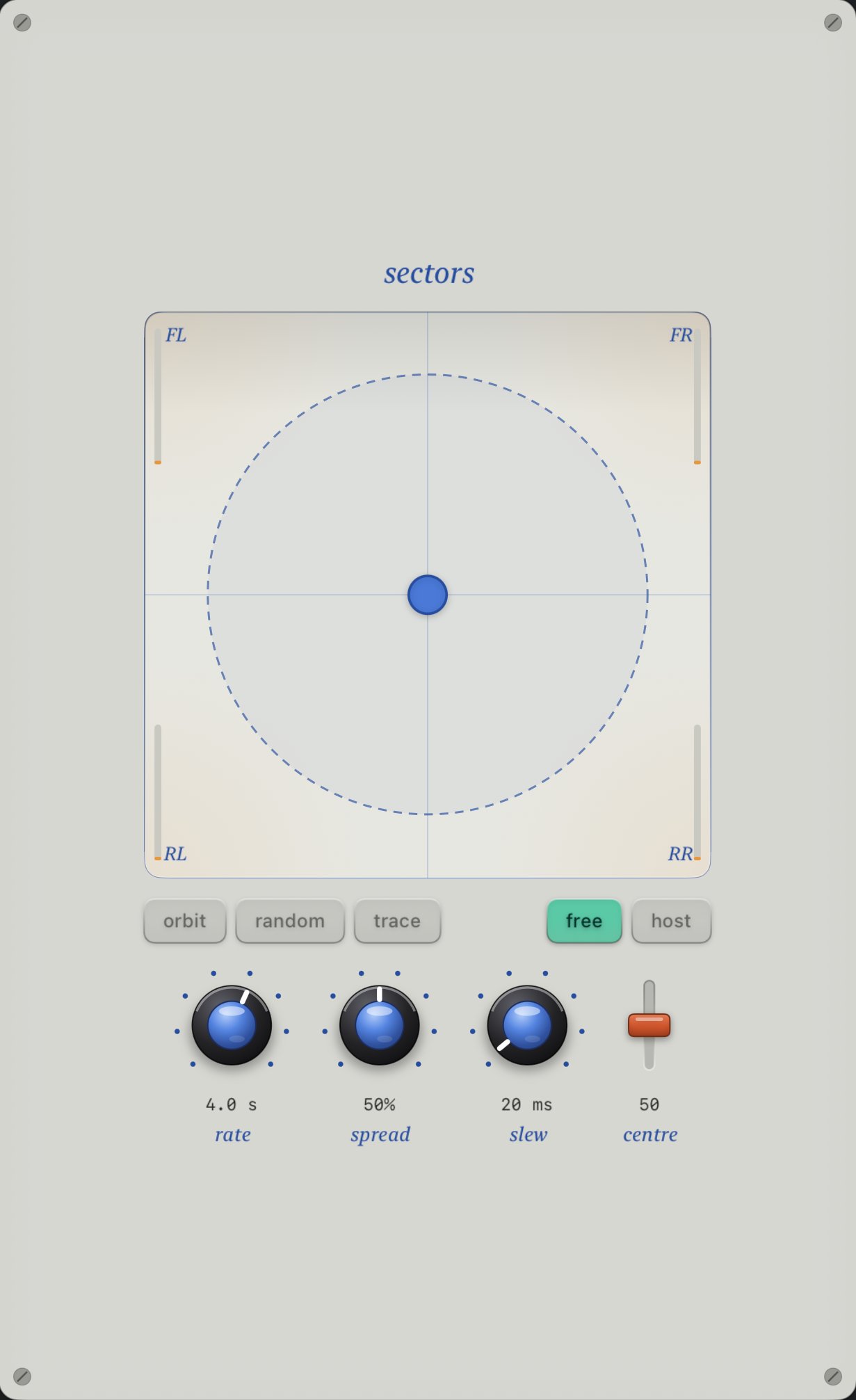Click the rate knob
This screenshot has height=1400, width=856.
pyautogui.click(x=232, y=1025)
